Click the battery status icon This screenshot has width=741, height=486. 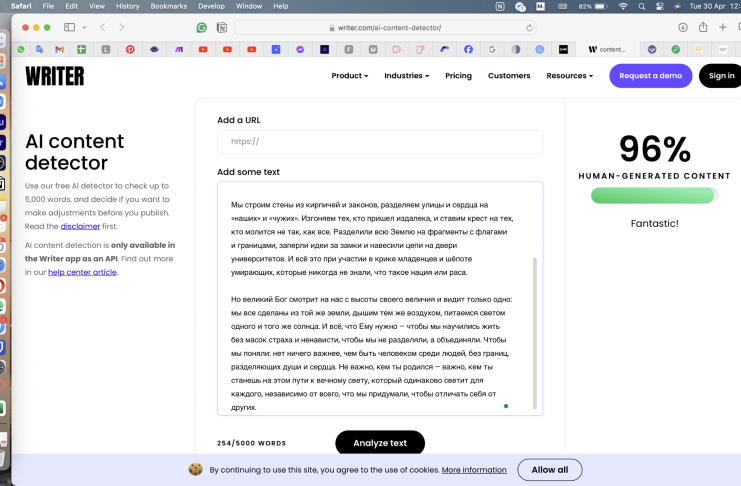coord(601,6)
